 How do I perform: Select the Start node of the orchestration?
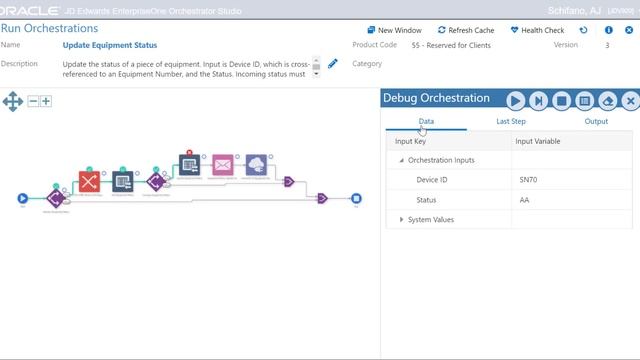(22, 198)
